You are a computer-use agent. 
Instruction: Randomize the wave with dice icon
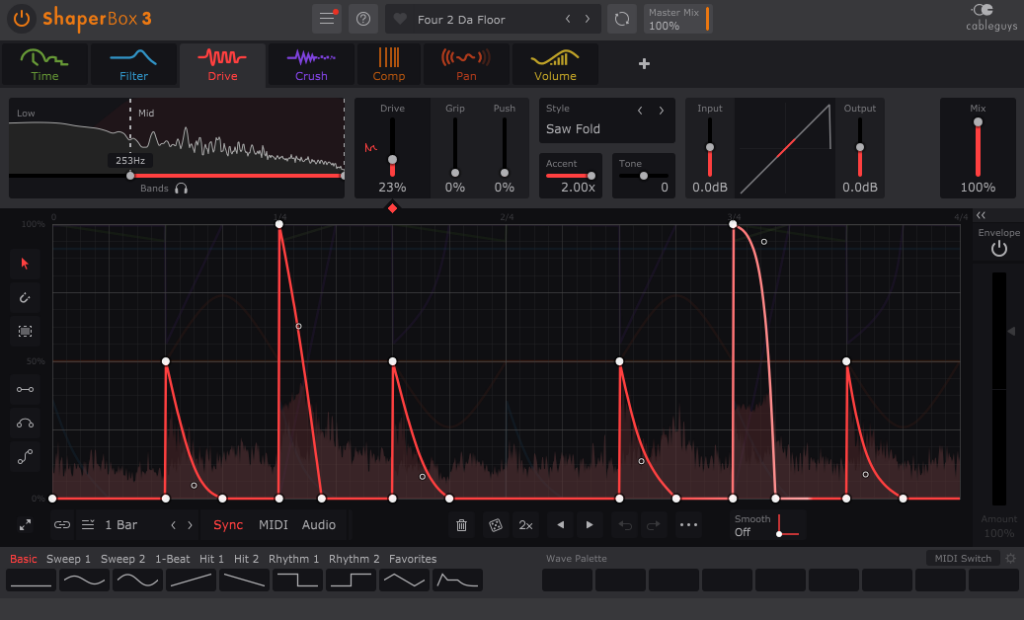point(494,525)
